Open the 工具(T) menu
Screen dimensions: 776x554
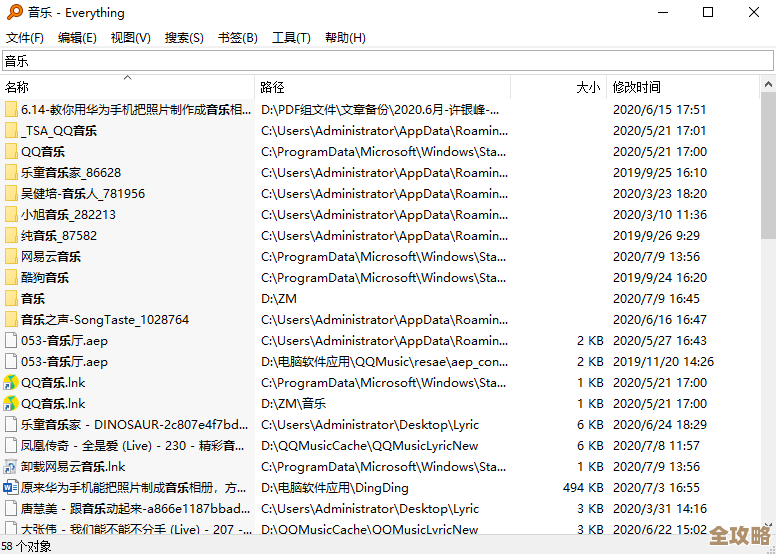291,38
